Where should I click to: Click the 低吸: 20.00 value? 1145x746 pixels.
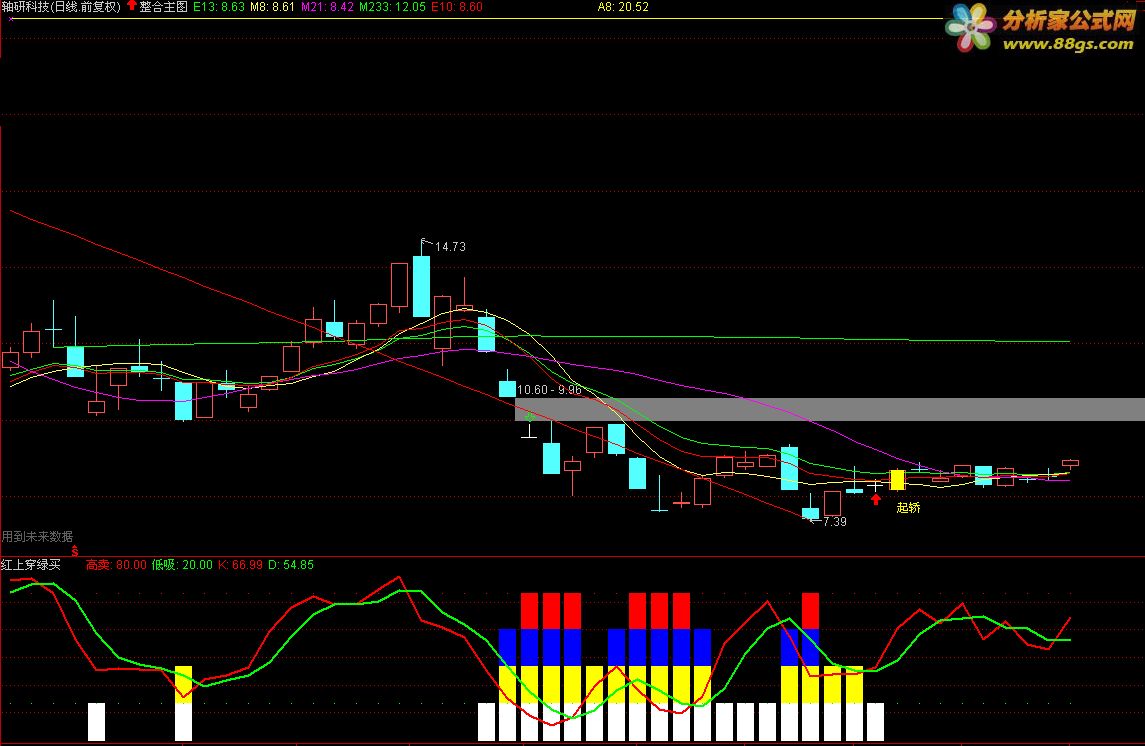(182, 564)
